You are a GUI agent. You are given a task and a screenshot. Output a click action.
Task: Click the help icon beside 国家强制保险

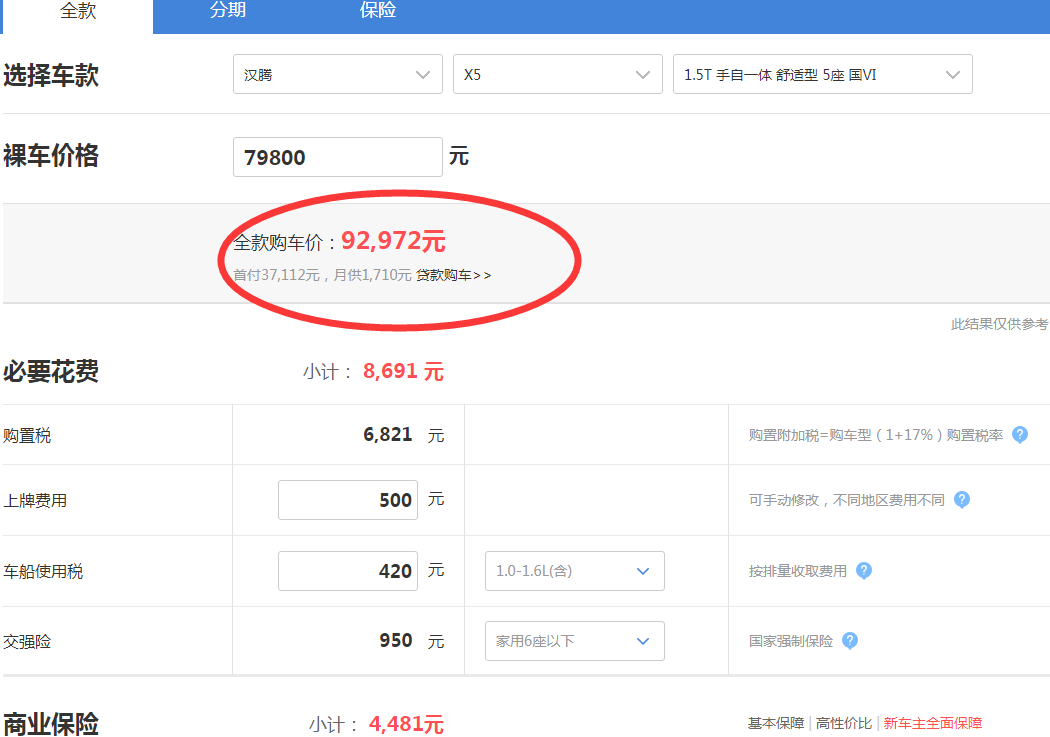click(850, 641)
